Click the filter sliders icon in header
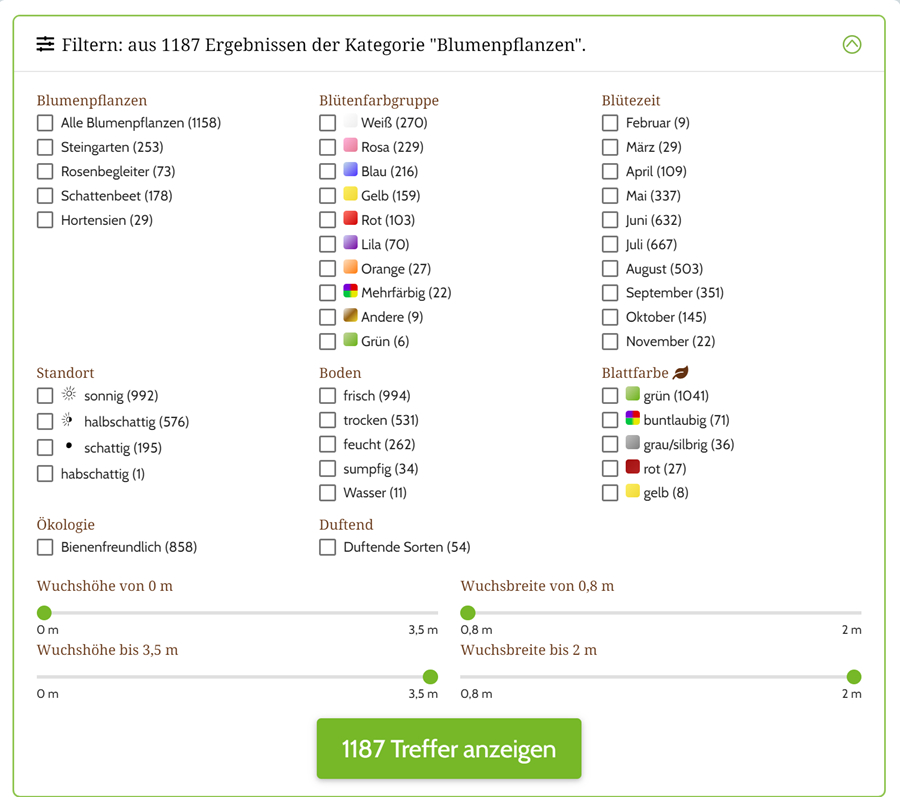This screenshot has height=797, width=900. point(45,44)
